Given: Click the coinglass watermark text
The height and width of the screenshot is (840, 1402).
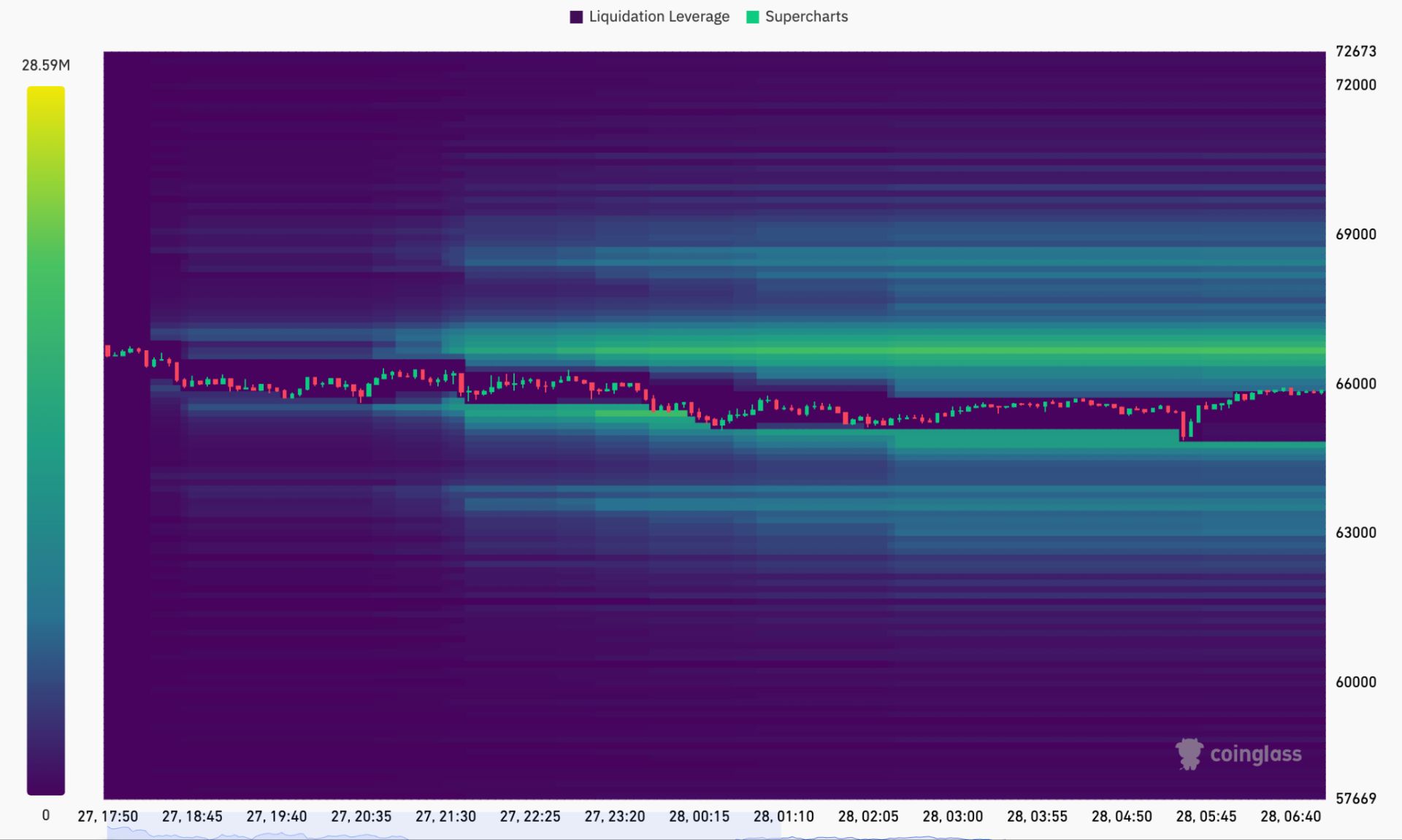Looking at the screenshot, I should coord(1256,754).
